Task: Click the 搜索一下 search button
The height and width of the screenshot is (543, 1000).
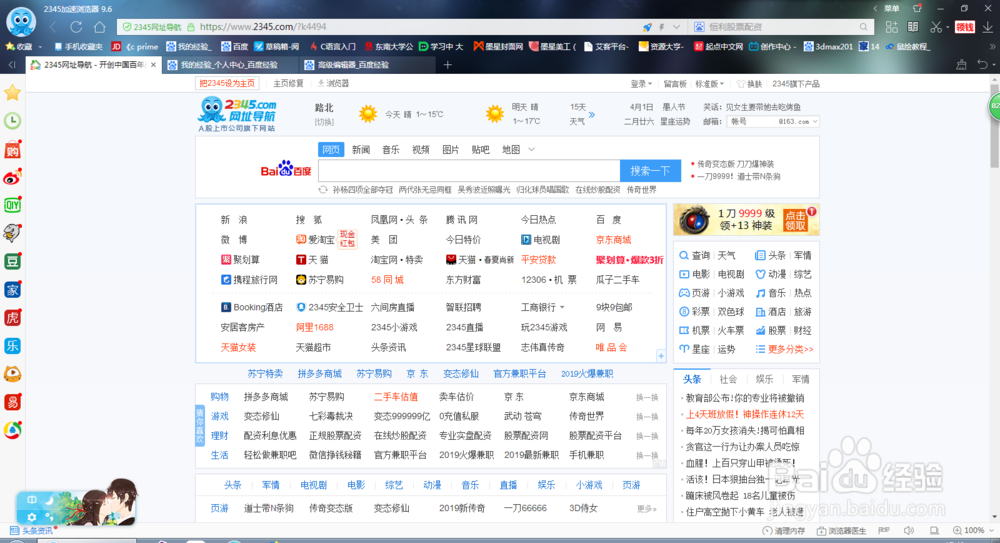Action: [650, 170]
